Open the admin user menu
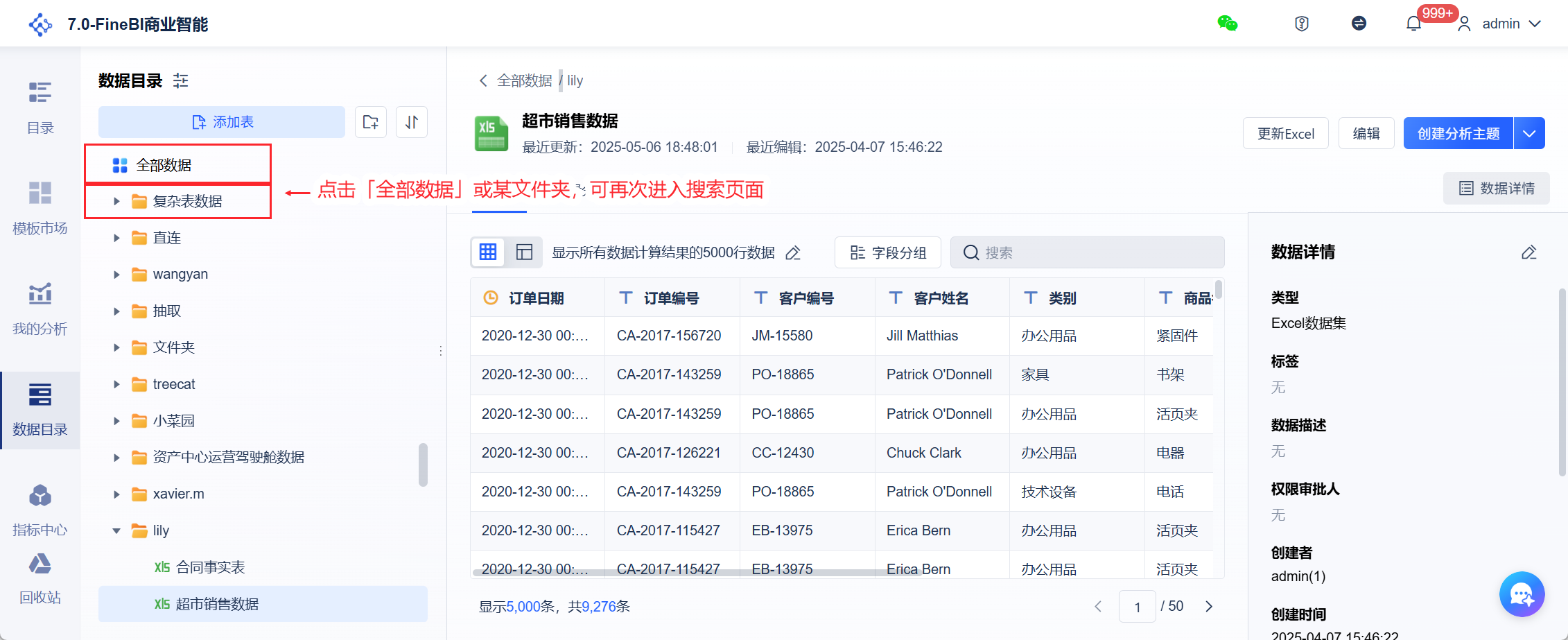The width and height of the screenshot is (1568, 640). point(1499,24)
